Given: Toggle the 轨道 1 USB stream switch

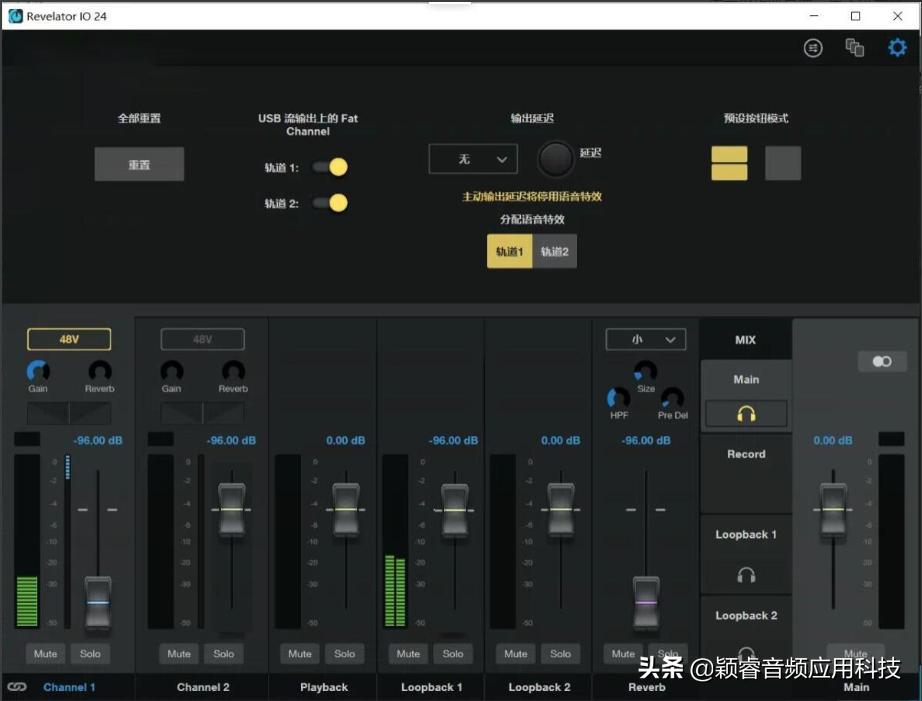Looking at the screenshot, I should pyautogui.click(x=330, y=168).
